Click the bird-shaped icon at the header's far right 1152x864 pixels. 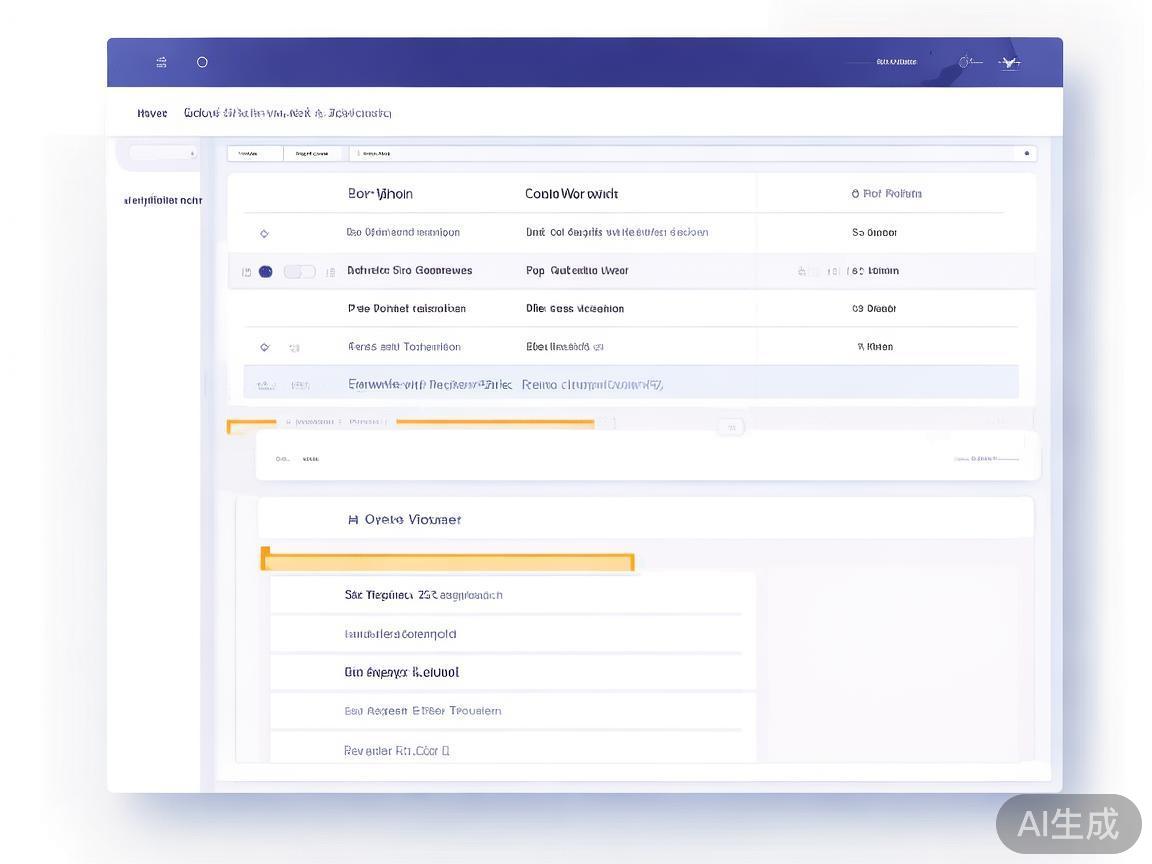click(1010, 63)
